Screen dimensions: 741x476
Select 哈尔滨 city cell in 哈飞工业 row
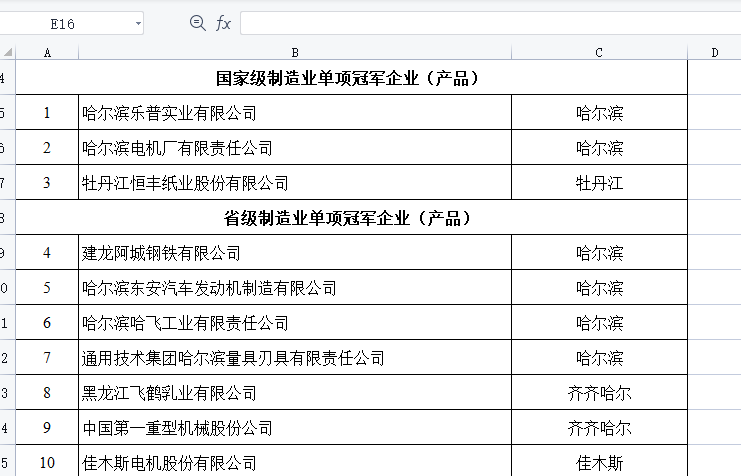click(x=599, y=322)
